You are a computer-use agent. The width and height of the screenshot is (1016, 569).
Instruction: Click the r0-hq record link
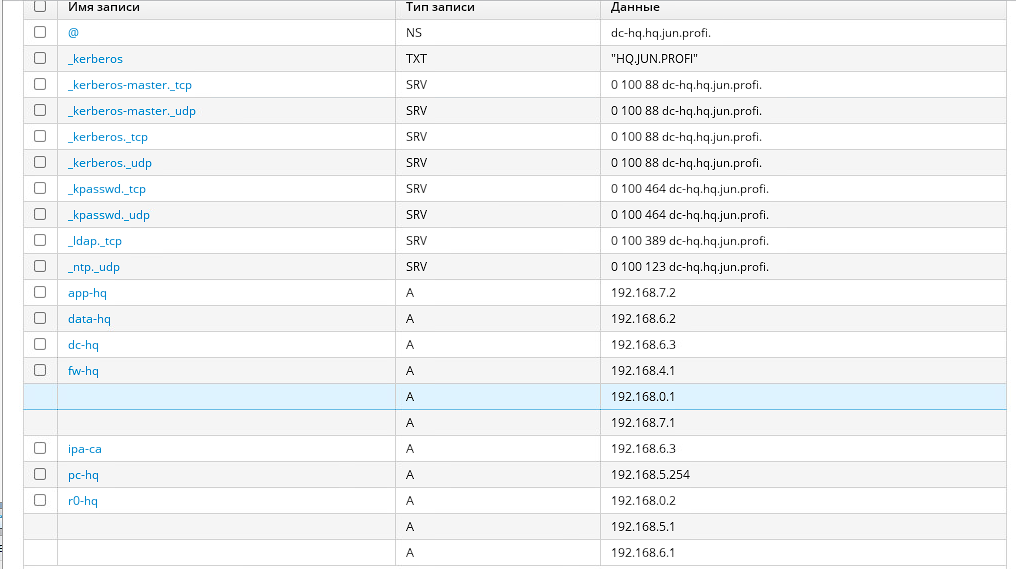(x=83, y=501)
